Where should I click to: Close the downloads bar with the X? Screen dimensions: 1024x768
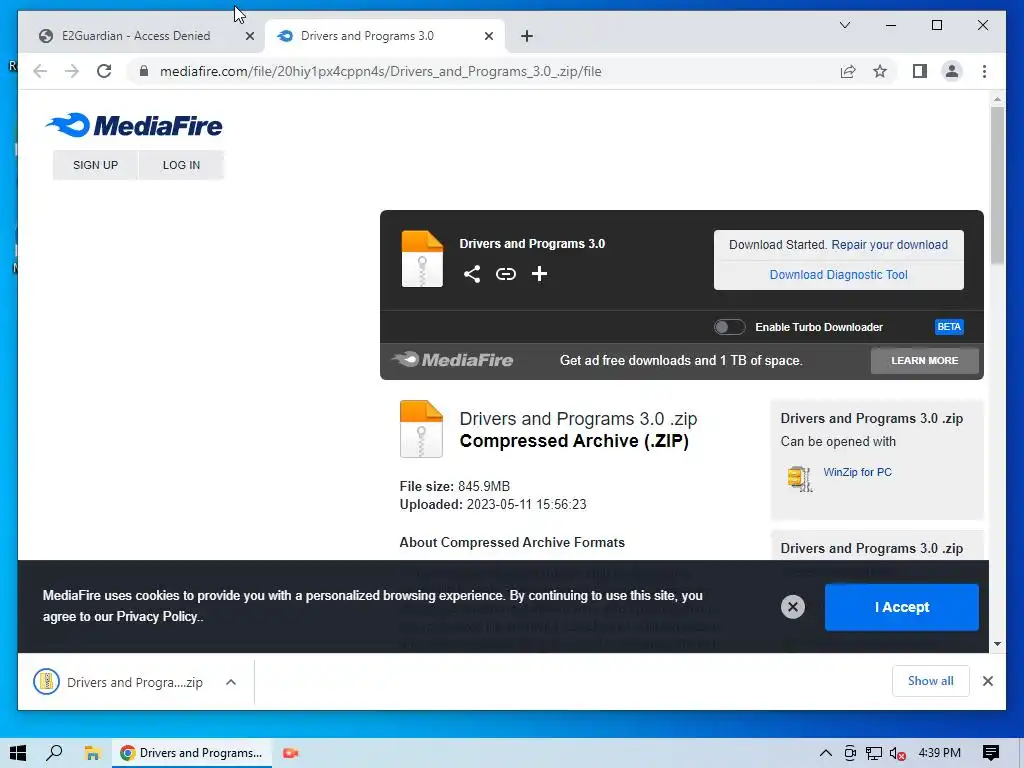click(x=987, y=681)
